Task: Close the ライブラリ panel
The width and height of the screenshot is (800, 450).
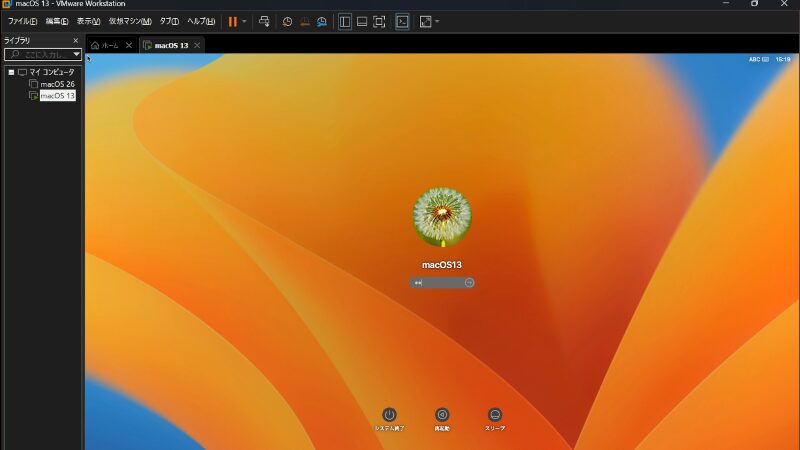Action: (x=76, y=40)
